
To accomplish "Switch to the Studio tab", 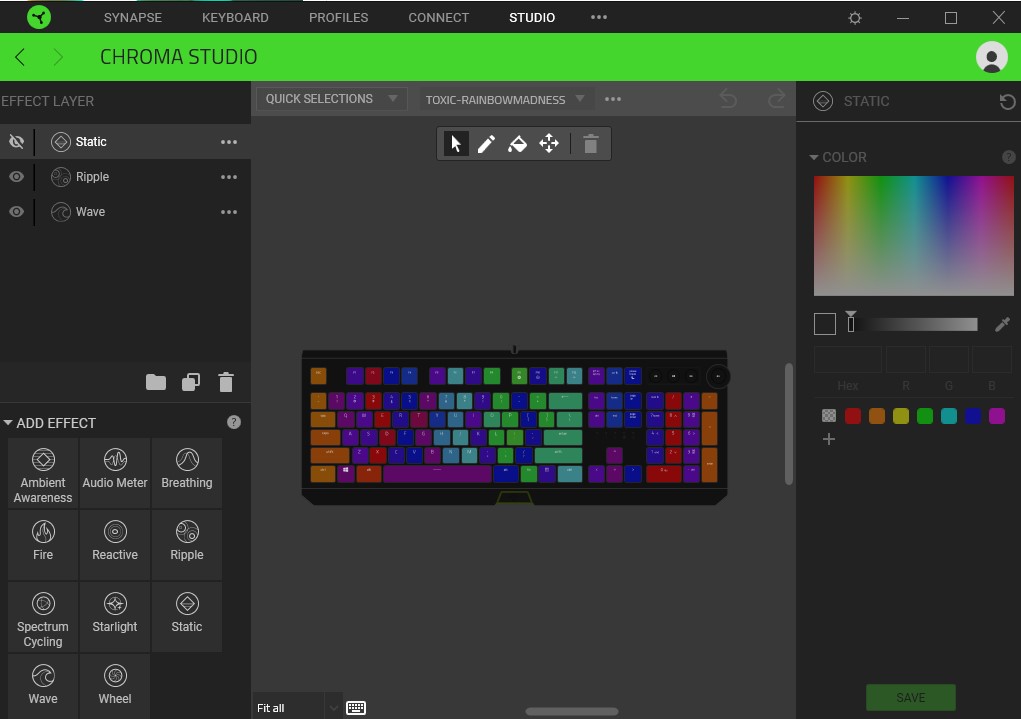I will pyautogui.click(x=532, y=18).
